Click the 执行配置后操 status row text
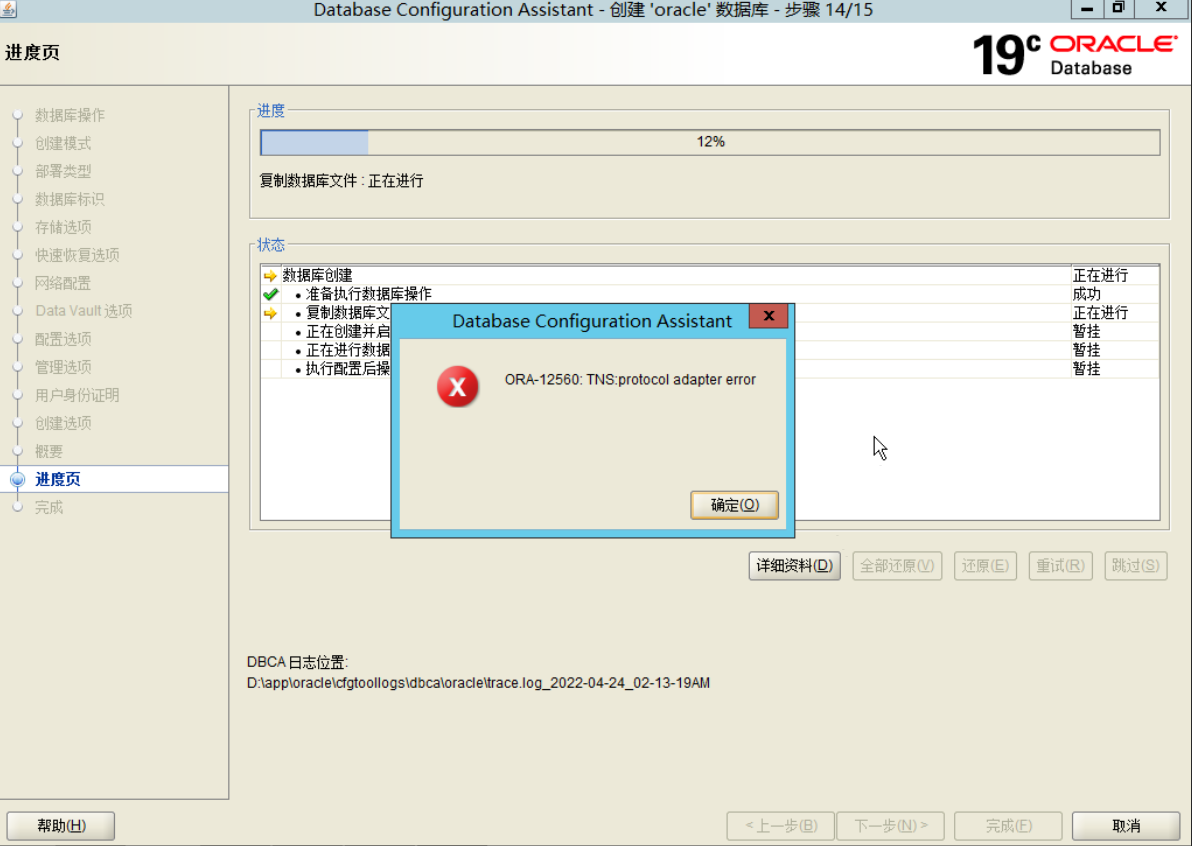This screenshot has height=846, width=1192. (x=347, y=369)
